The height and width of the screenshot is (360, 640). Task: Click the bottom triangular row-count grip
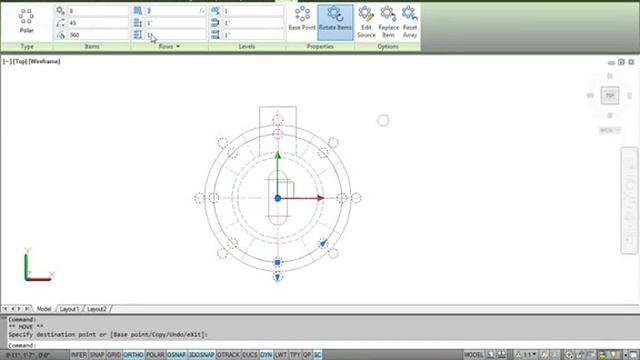[x=278, y=277]
